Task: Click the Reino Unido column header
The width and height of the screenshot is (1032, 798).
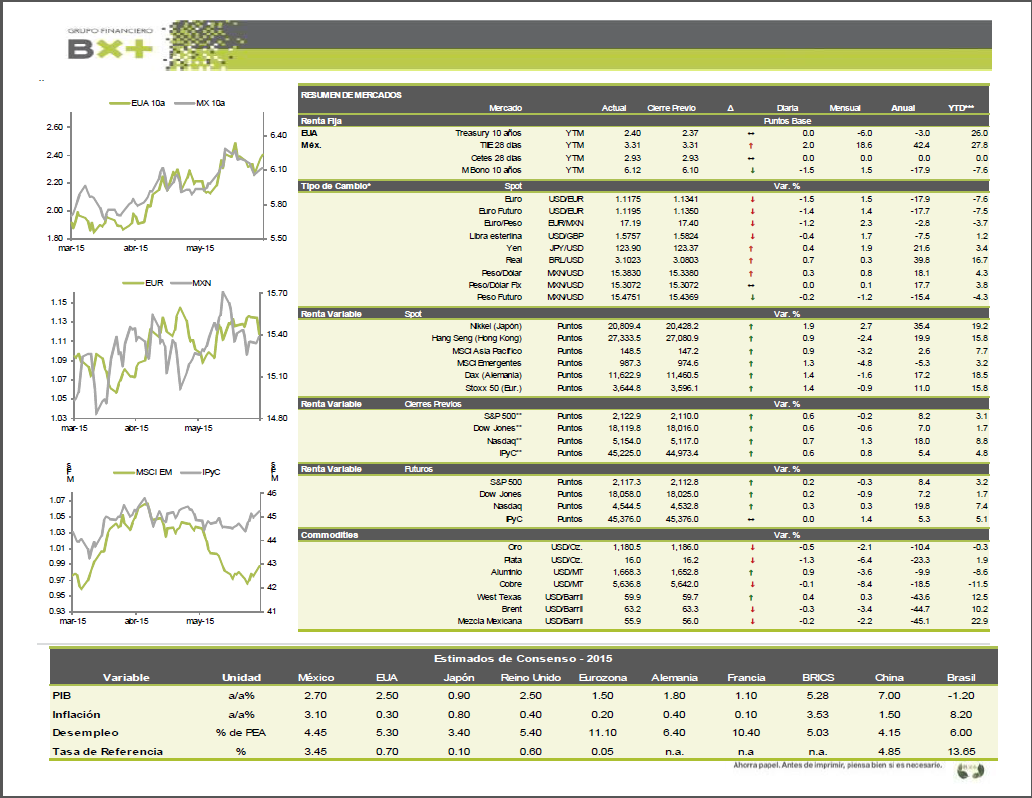Action: pyautogui.click(x=530, y=678)
